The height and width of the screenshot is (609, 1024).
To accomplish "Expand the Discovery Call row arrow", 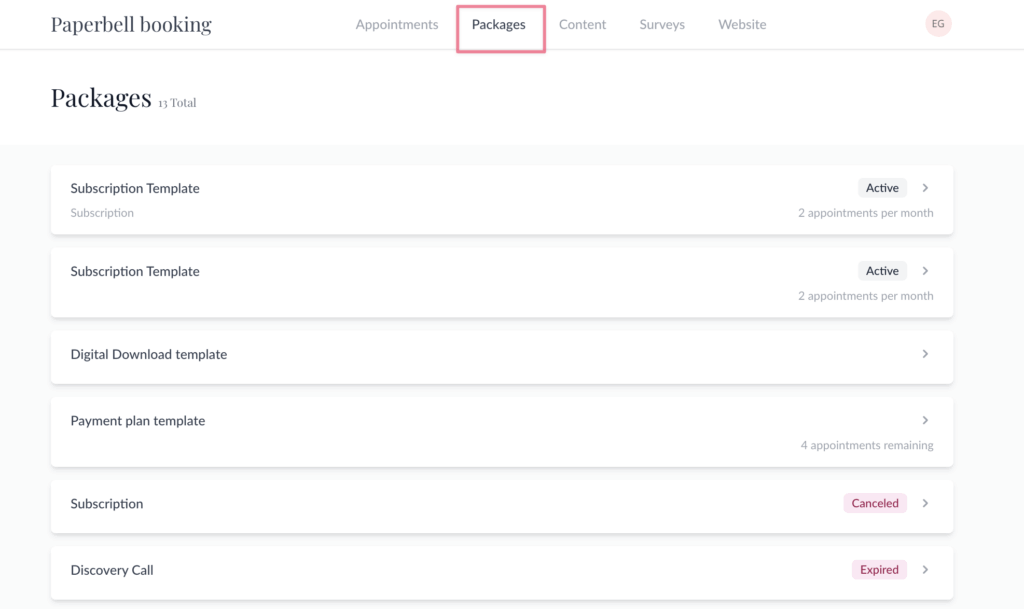I will (x=925, y=570).
